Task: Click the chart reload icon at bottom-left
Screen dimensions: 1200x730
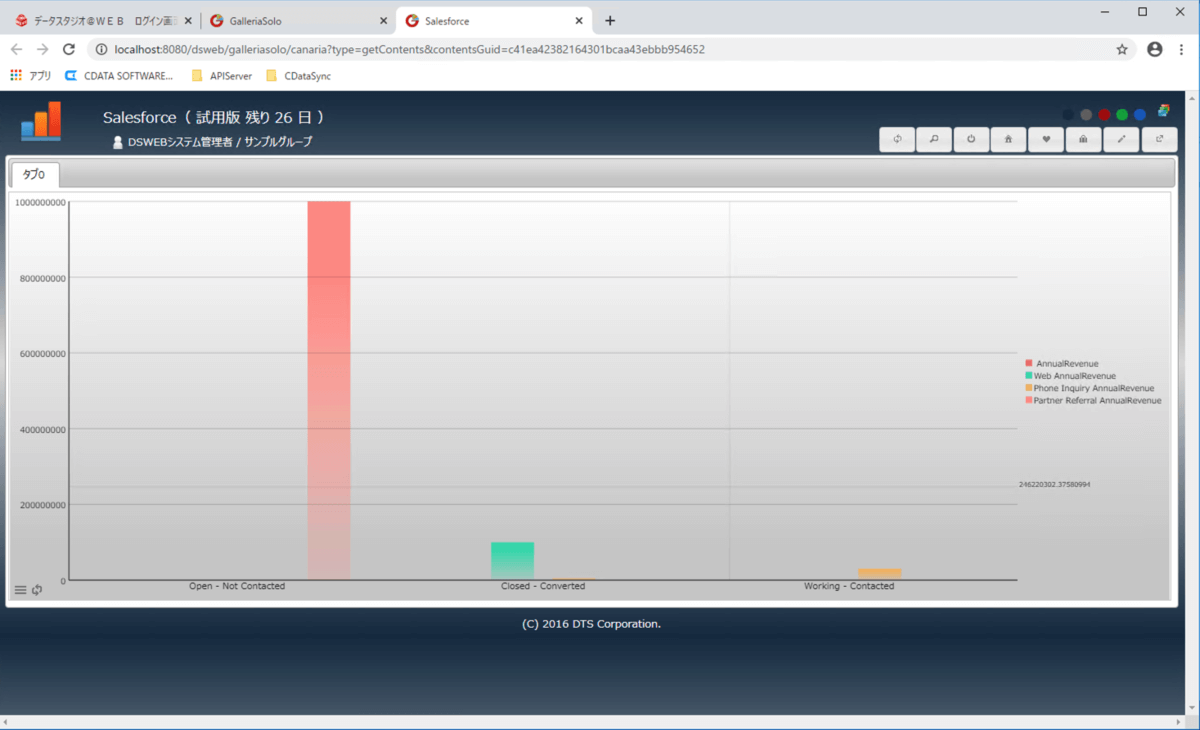Action: click(37, 590)
